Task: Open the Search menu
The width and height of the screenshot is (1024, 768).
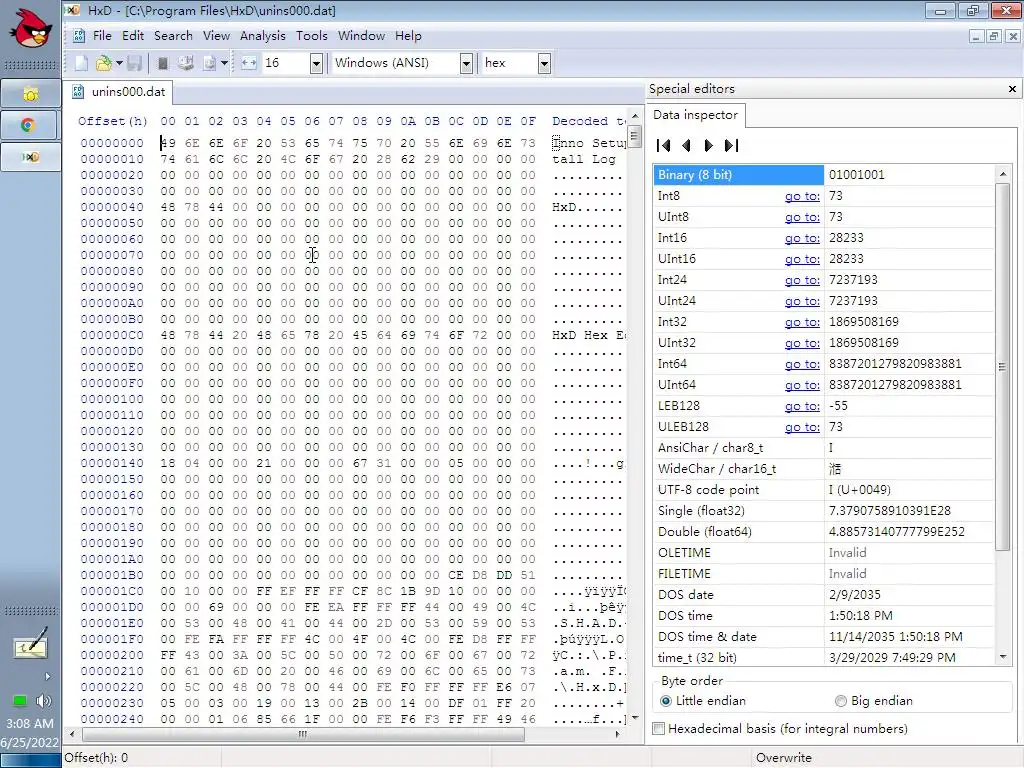Action: pyautogui.click(x=173, y=36)
